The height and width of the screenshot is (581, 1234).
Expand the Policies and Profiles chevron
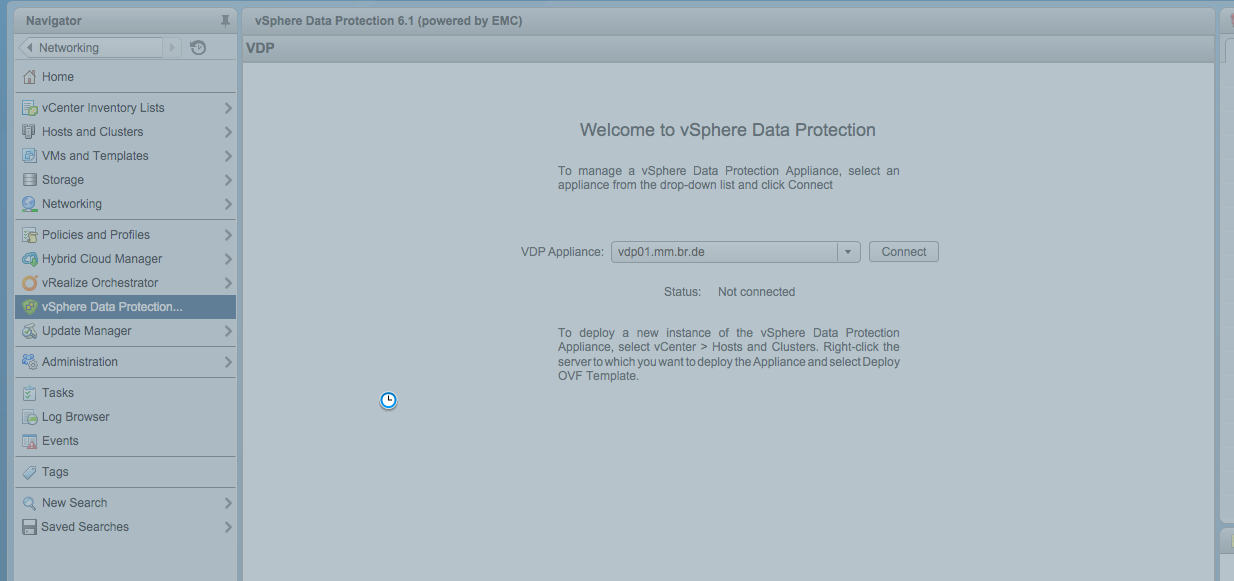pyautogui.click(x=228, y=235)
